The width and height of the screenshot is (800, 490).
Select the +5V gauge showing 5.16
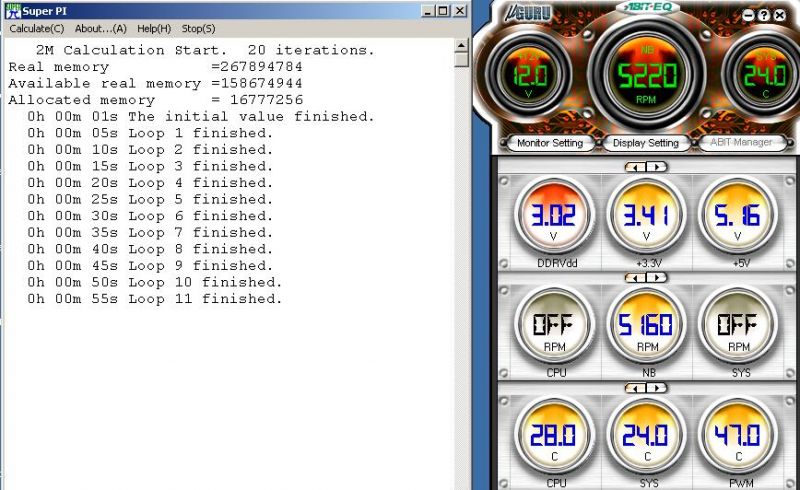738,215
